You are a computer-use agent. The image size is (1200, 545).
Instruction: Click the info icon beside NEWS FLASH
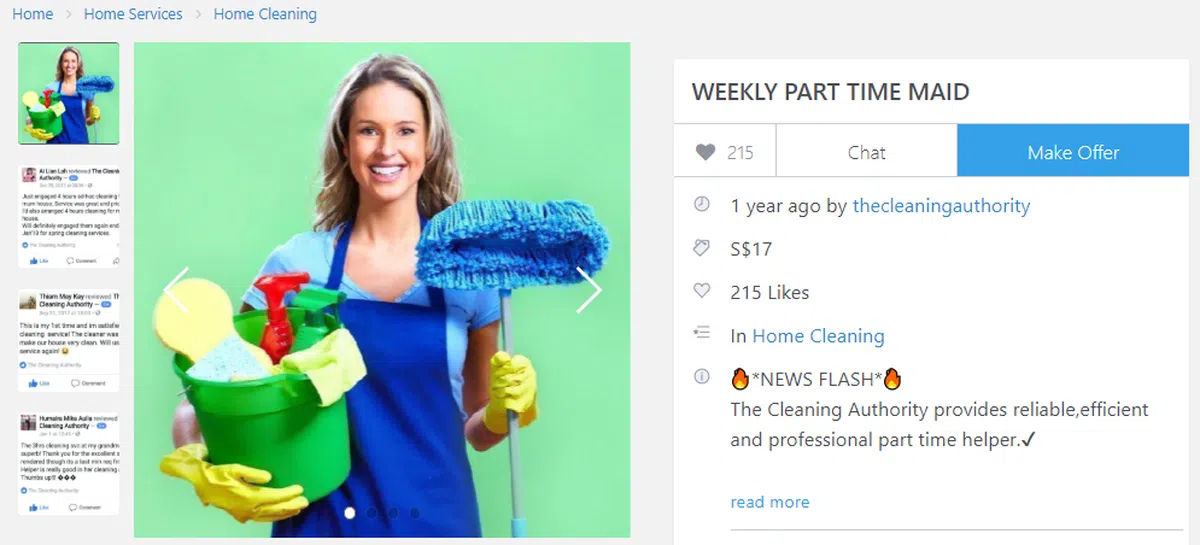point(702,377)
